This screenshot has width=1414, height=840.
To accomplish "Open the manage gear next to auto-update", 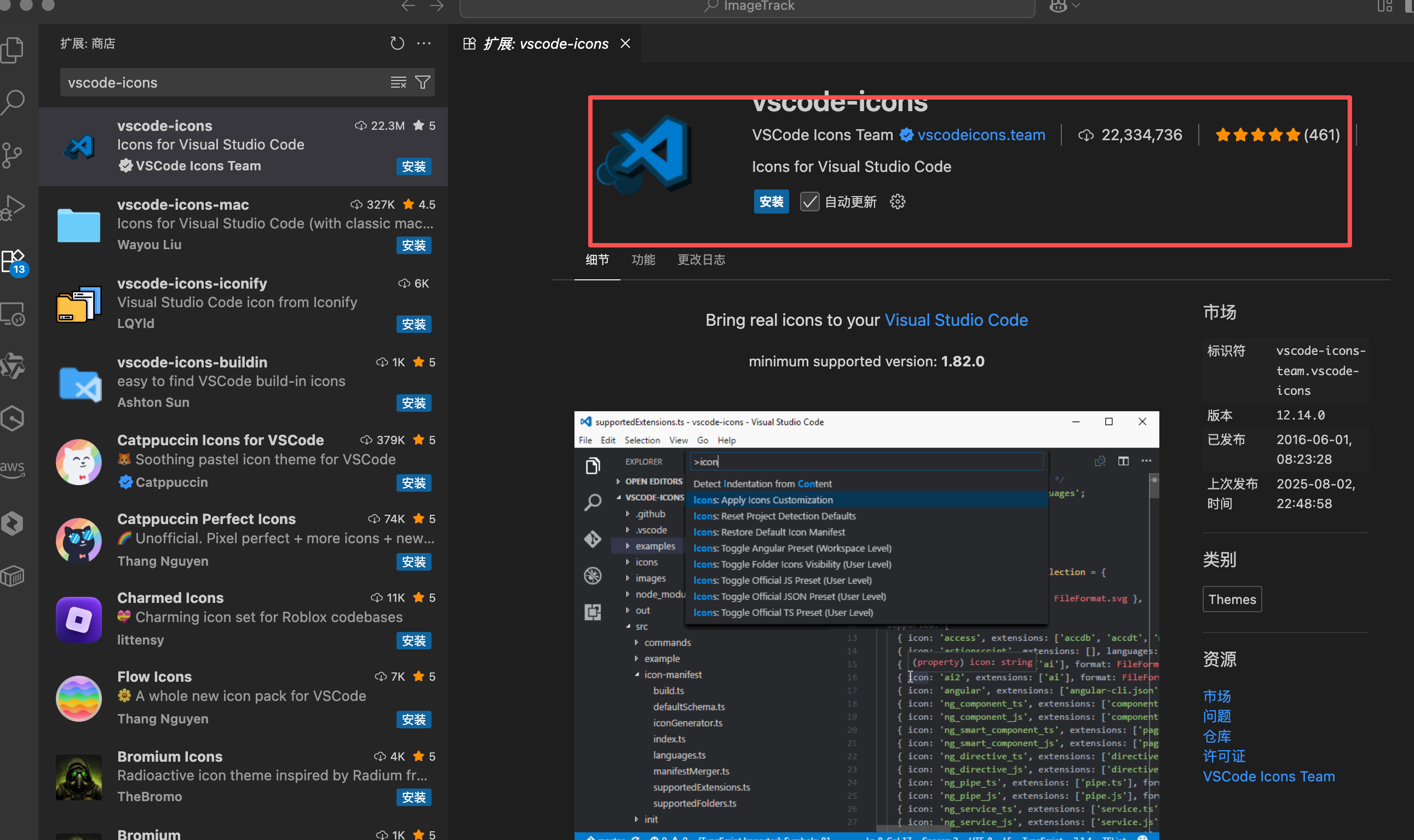I will (898, 202).
